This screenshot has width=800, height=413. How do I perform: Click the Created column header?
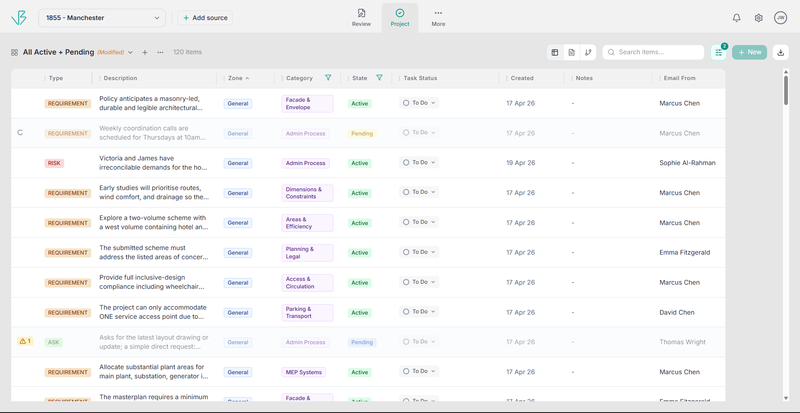tap(522, 78)
